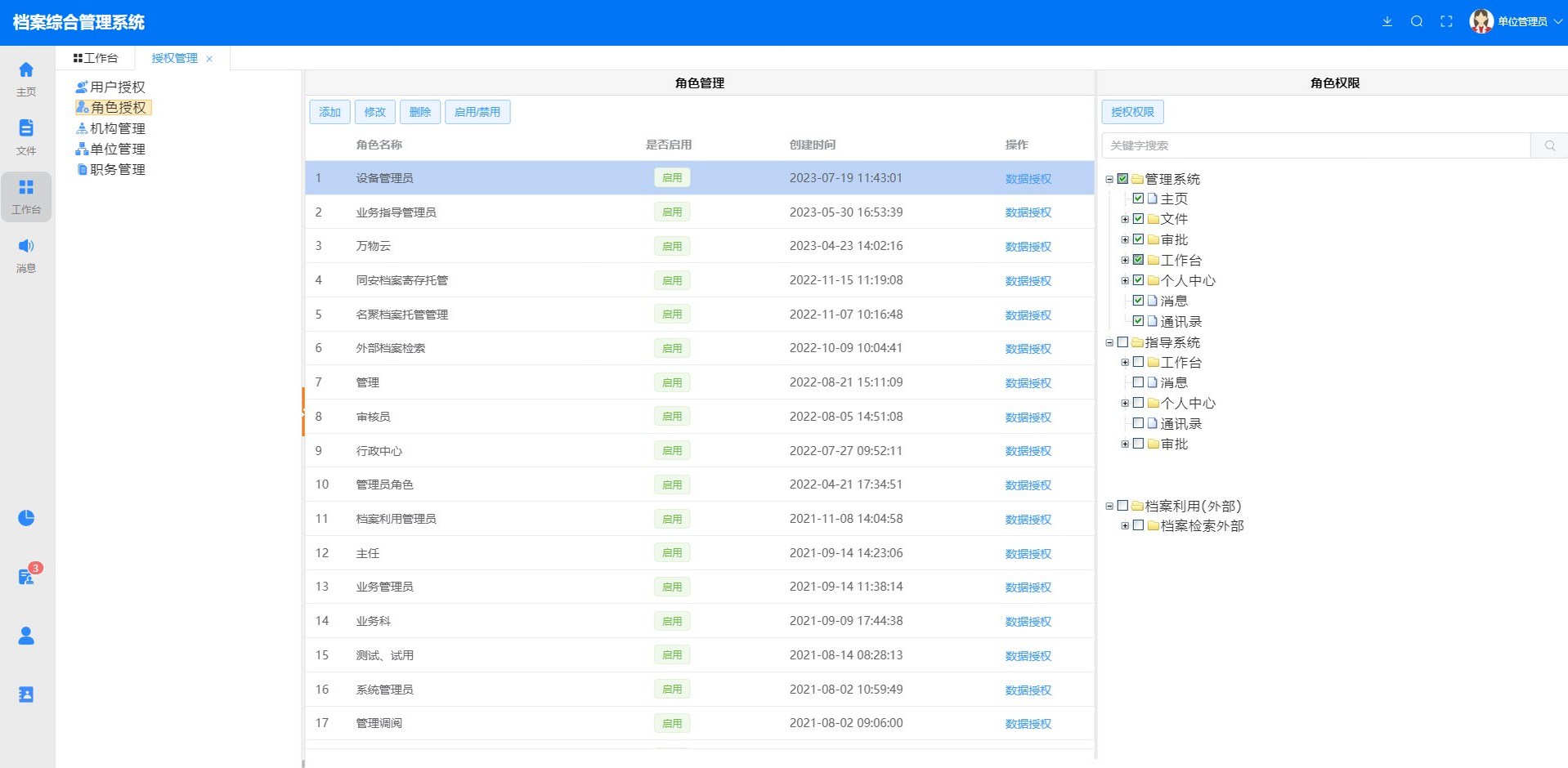1568x768 pixels.
Task: Click 数据授权 link for 万物云 row
Action: click(1028, 247)
